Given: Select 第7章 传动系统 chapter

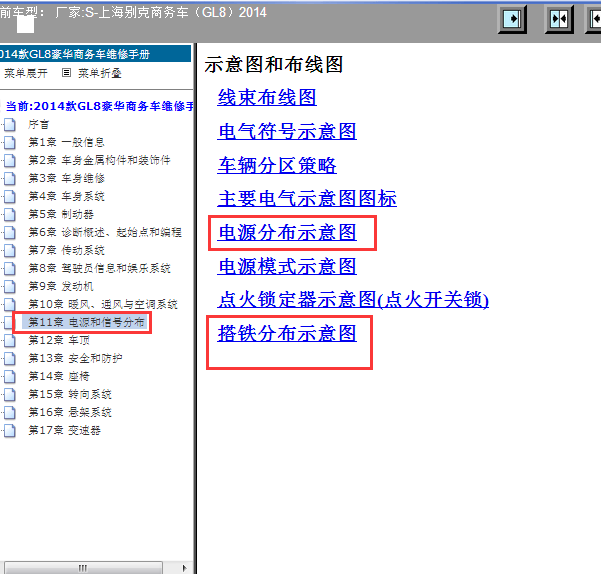Looking at the screenshot, I should click(x=66, y=250).
